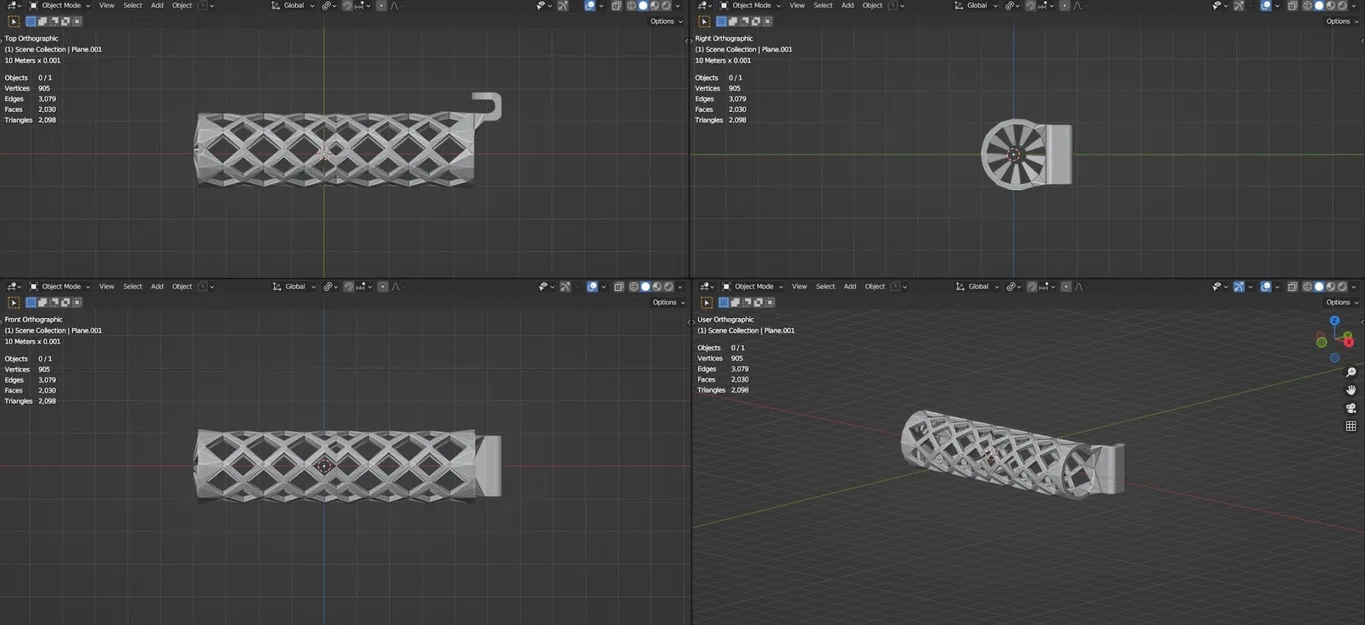Image resolution: width=1365 pixels, height=625 pixels.
Task: Click the blue Z axis on navigation gizmo
Action: click(x=1334, y=321)
